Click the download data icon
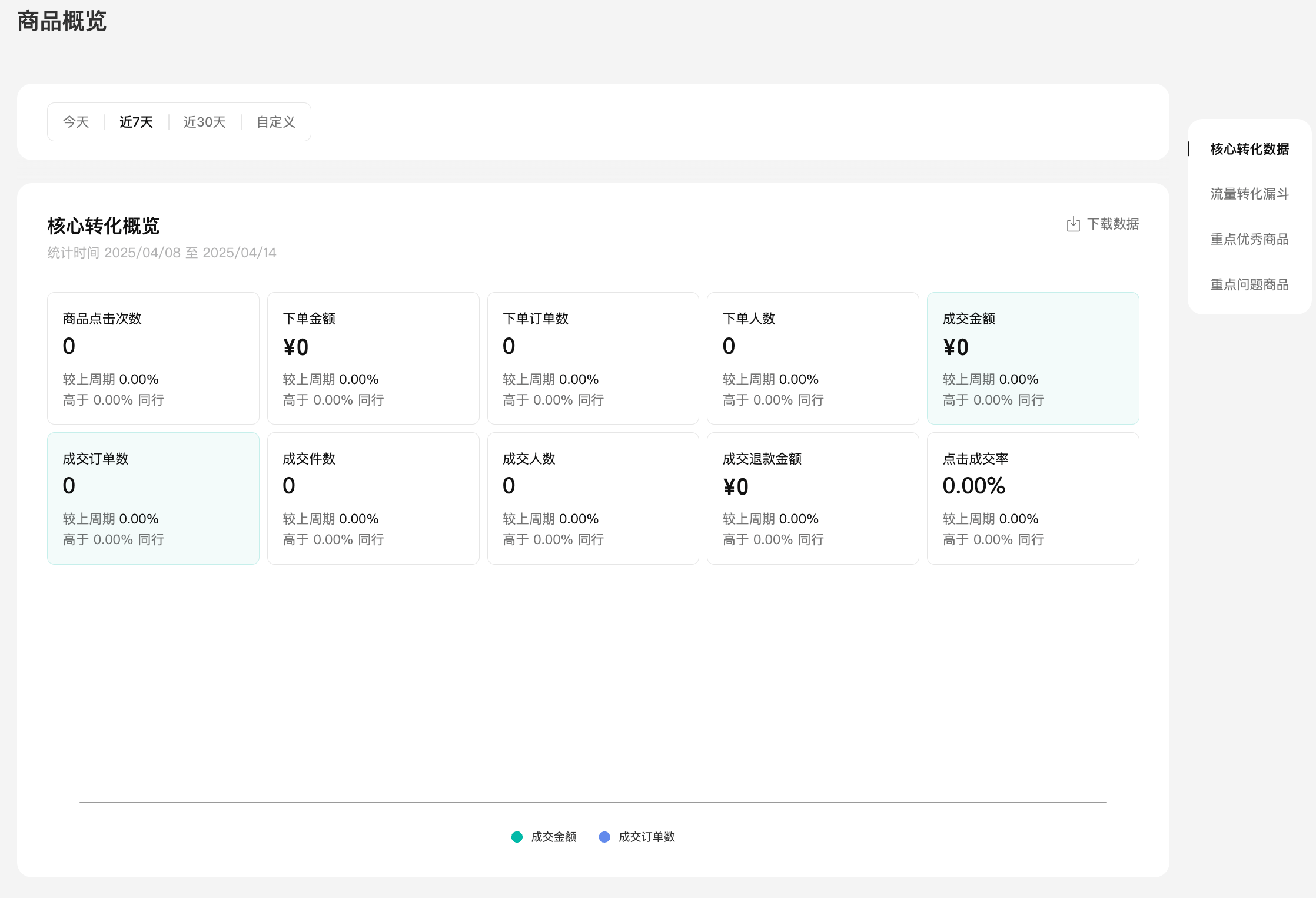1316x898 pixels. 1073,224
